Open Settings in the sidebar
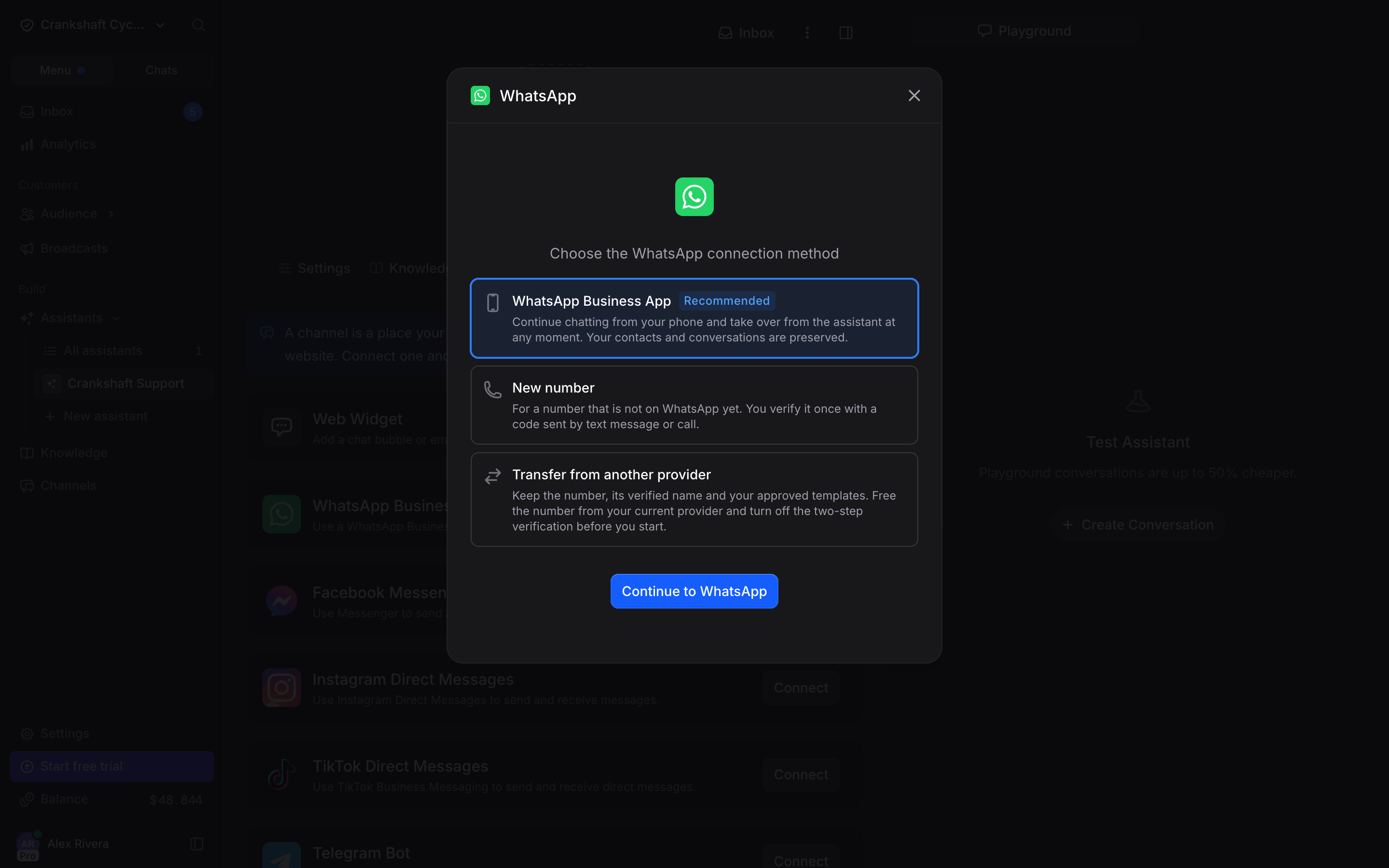 point(111,733)
